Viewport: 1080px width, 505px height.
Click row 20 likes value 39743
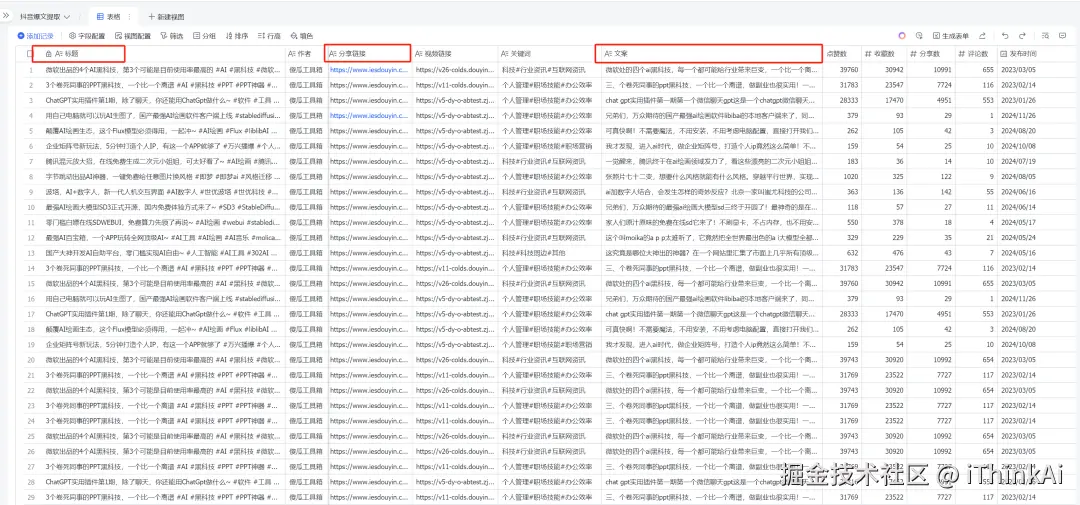point(847,359)
